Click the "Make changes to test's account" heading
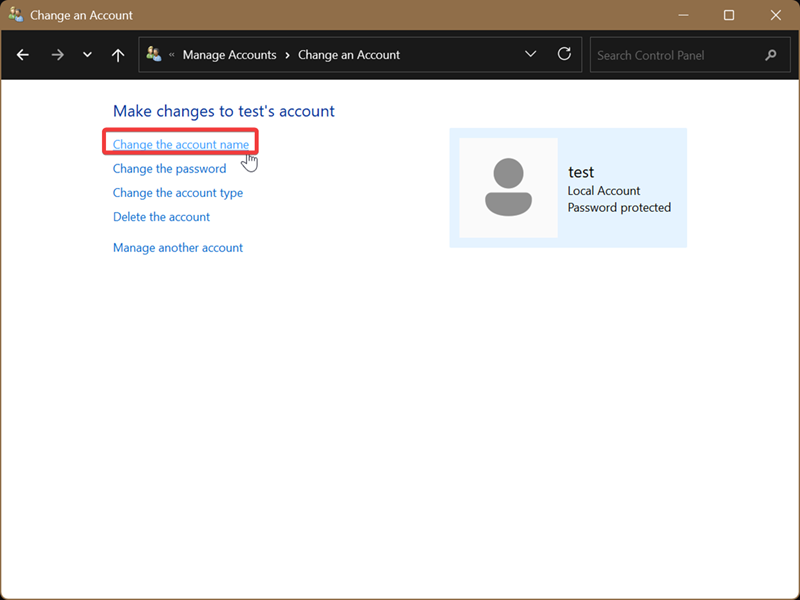 coord(223,111)
